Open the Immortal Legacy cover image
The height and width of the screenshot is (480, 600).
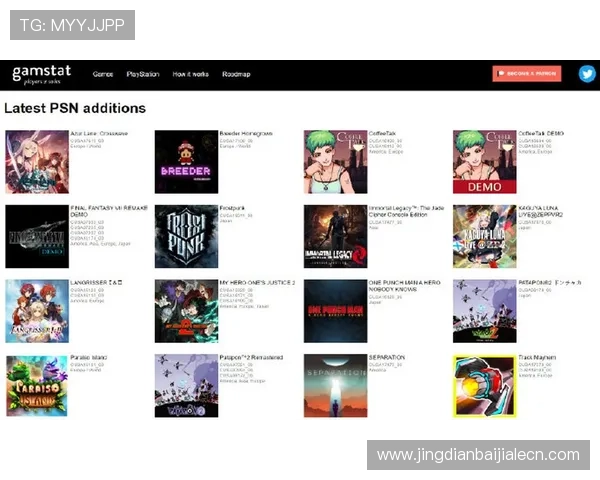click(x=335, y=237)
